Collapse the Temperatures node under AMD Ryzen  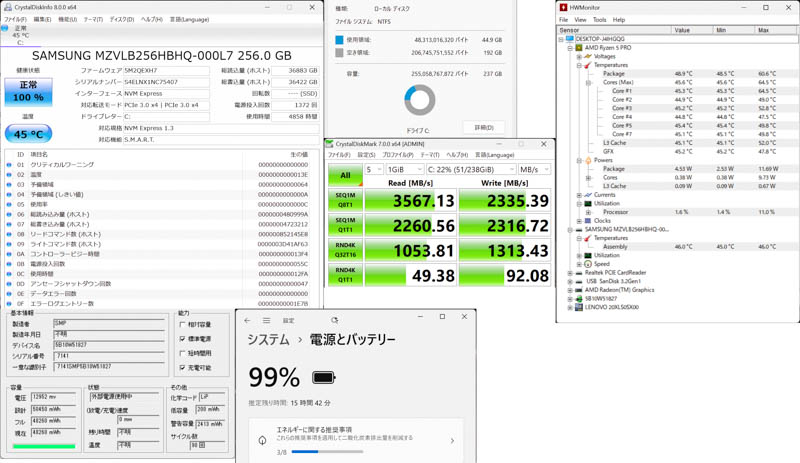tap(580, 65)
